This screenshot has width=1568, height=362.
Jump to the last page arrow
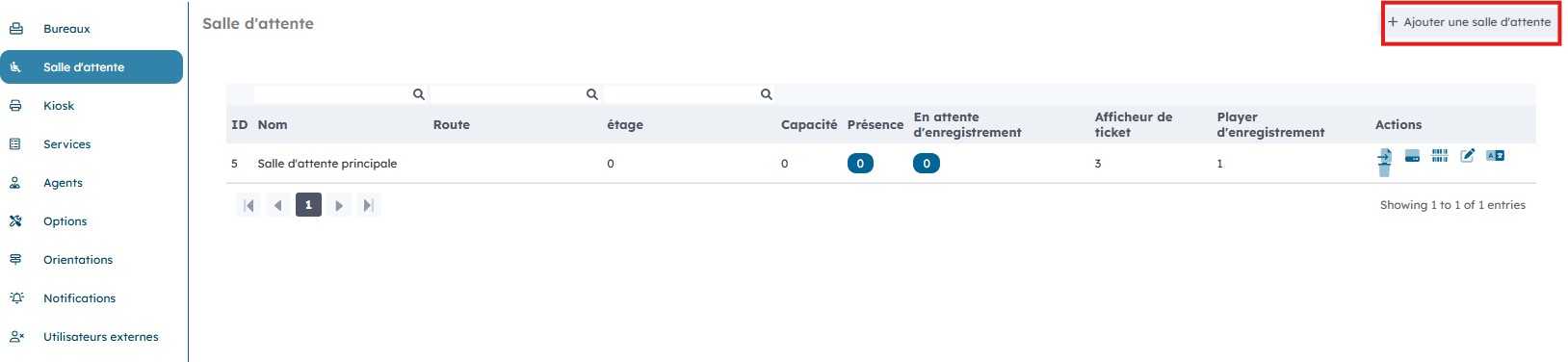tap(368, 205)
